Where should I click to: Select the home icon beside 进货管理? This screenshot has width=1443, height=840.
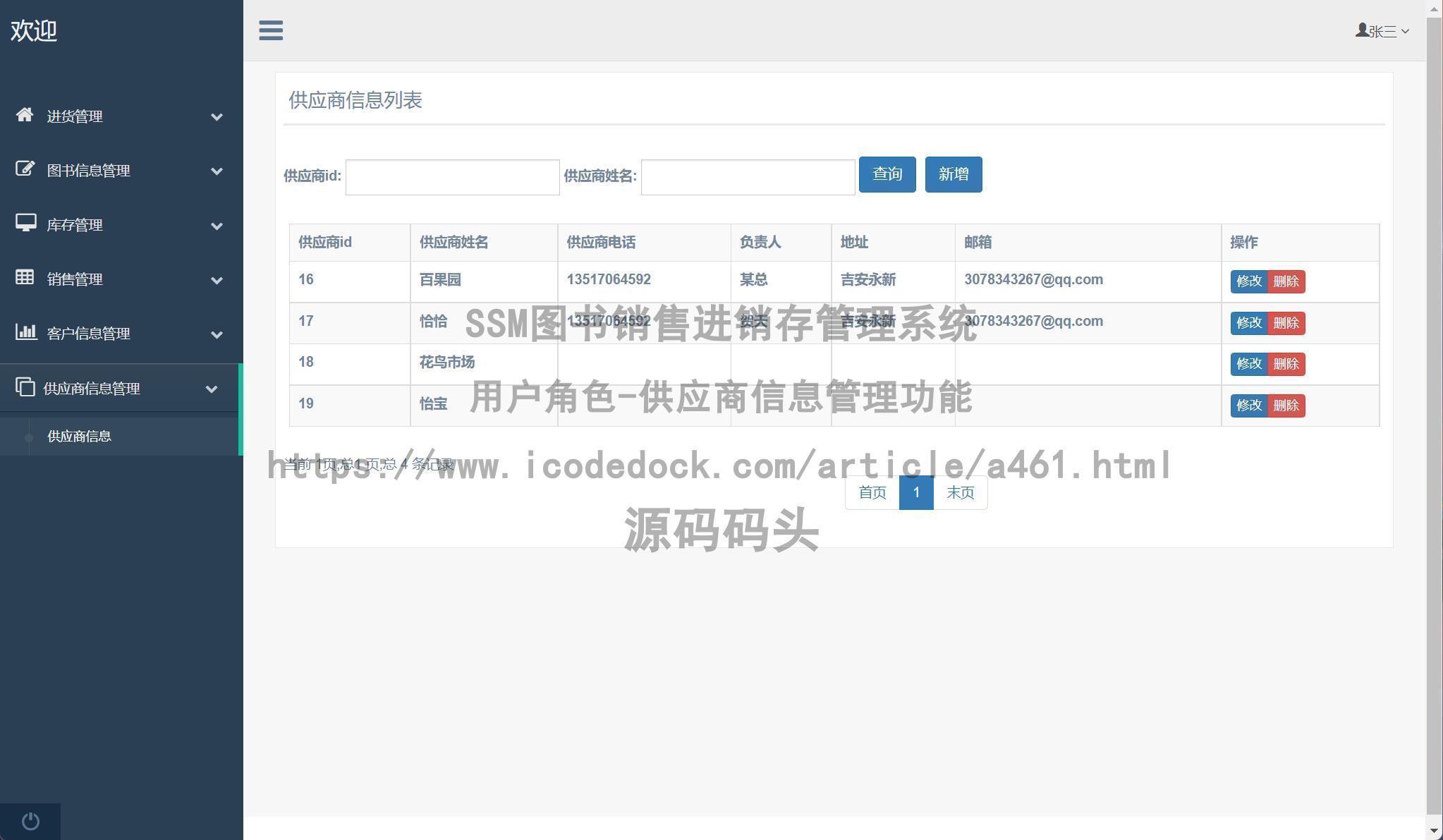(25, 116)
